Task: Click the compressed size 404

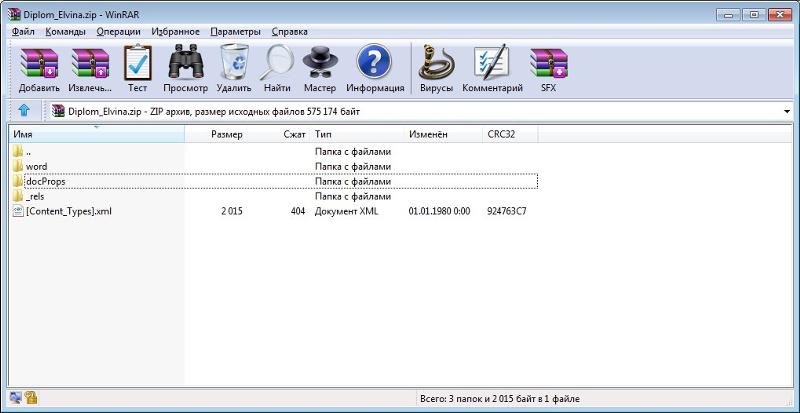Action: pos(297,211)
